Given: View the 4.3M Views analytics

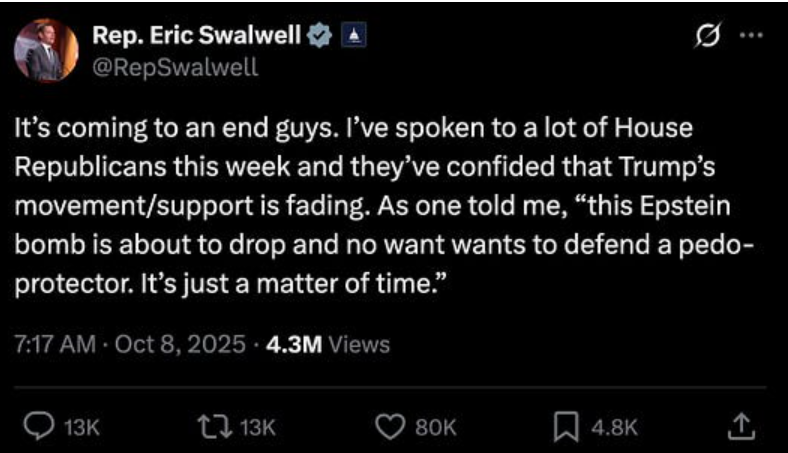Looking at the screenshot, I should tap(327, 345).
